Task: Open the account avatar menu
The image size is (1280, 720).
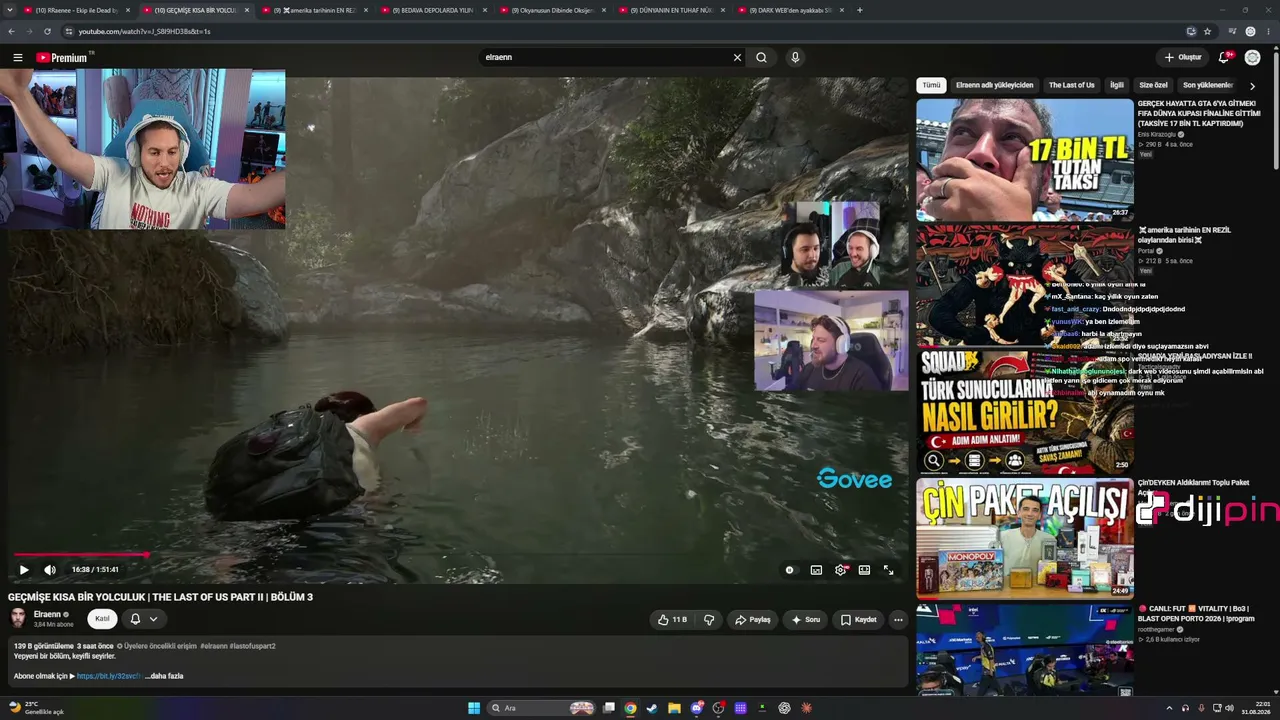Action: coord(1252,58)
